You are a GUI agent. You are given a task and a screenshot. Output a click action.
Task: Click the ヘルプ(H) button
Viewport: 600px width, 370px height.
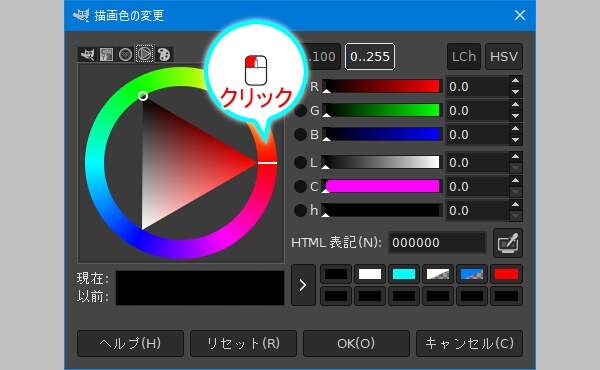pyautogui.click(x=130, y=344)
